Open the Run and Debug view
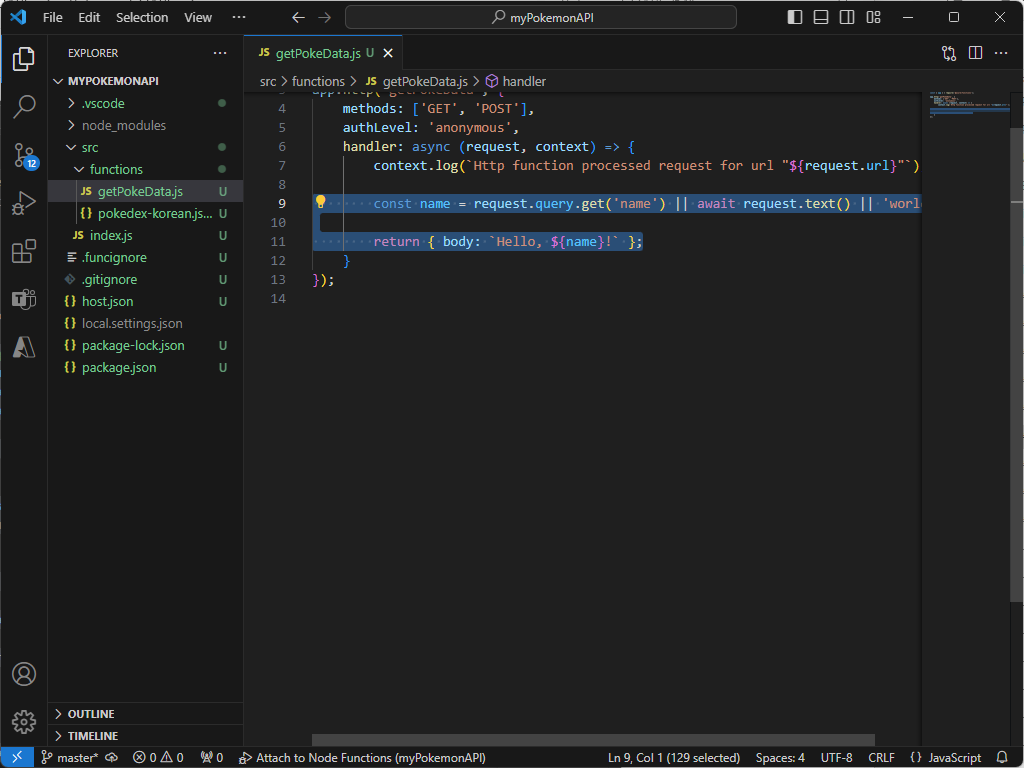The width and height of the screenshot is (1024, 768). click(x=24, y=203)
